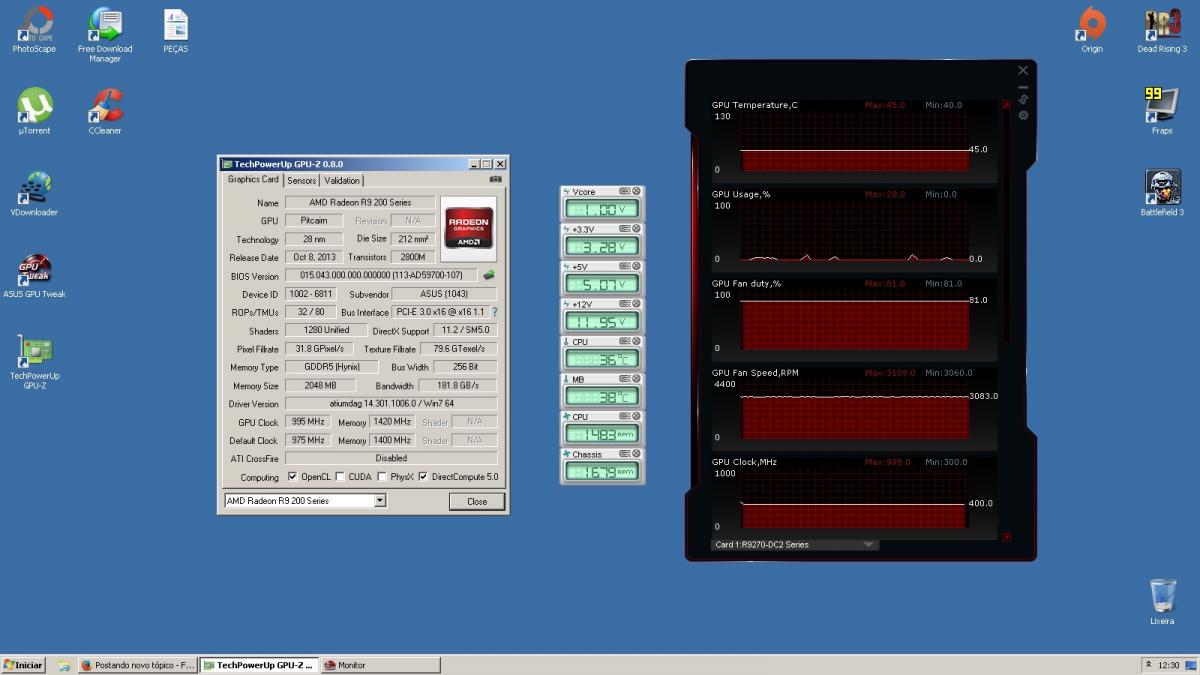1200x675 pixels.
Task: Open settings gear in the Monitor panel
Action: click(1023, 115)
